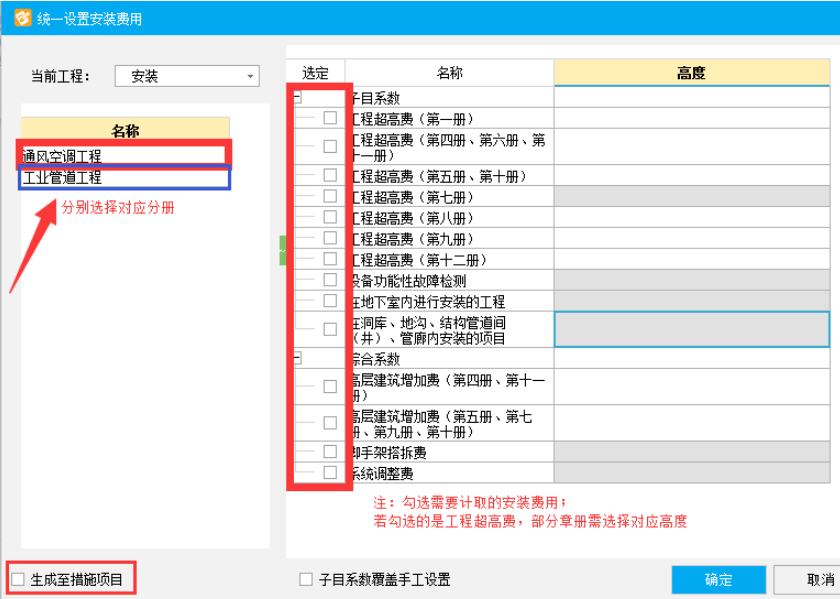Check 在地下室内进行安装的工程 checkbox
840x599 pixels.
(x=330, y=301)
